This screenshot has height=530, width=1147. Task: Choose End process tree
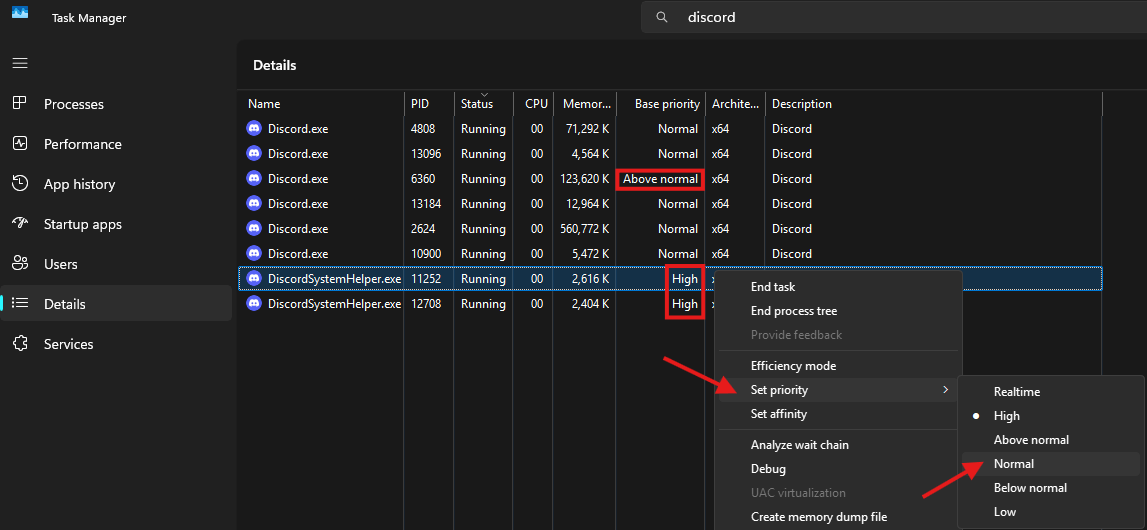tap(838, 311)
